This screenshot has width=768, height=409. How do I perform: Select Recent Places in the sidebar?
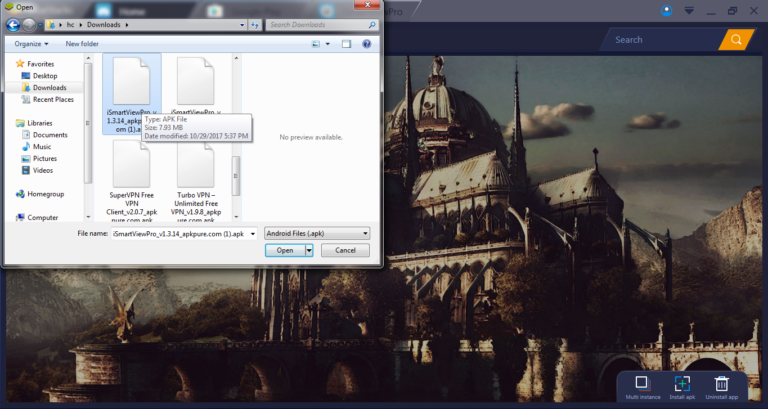52,99
